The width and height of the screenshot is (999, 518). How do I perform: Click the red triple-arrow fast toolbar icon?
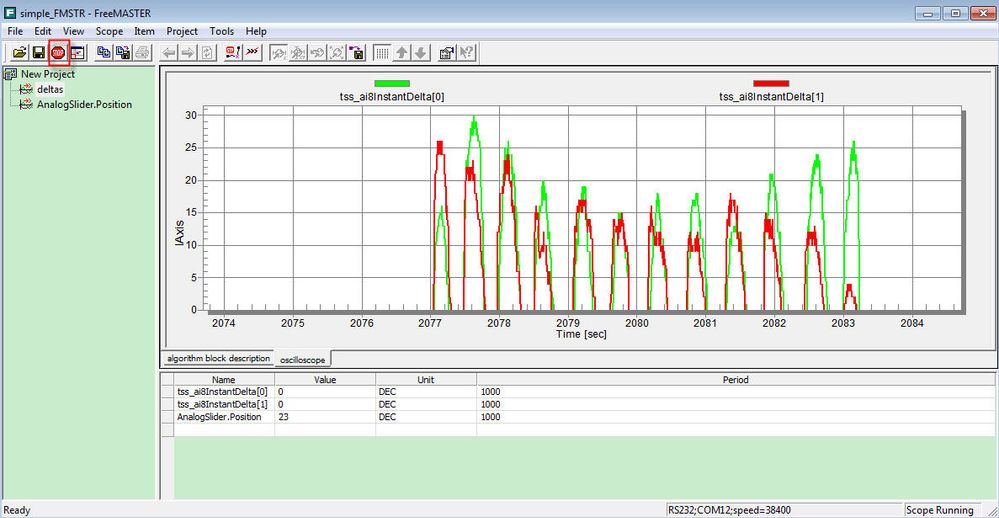[x=253, y=52]
